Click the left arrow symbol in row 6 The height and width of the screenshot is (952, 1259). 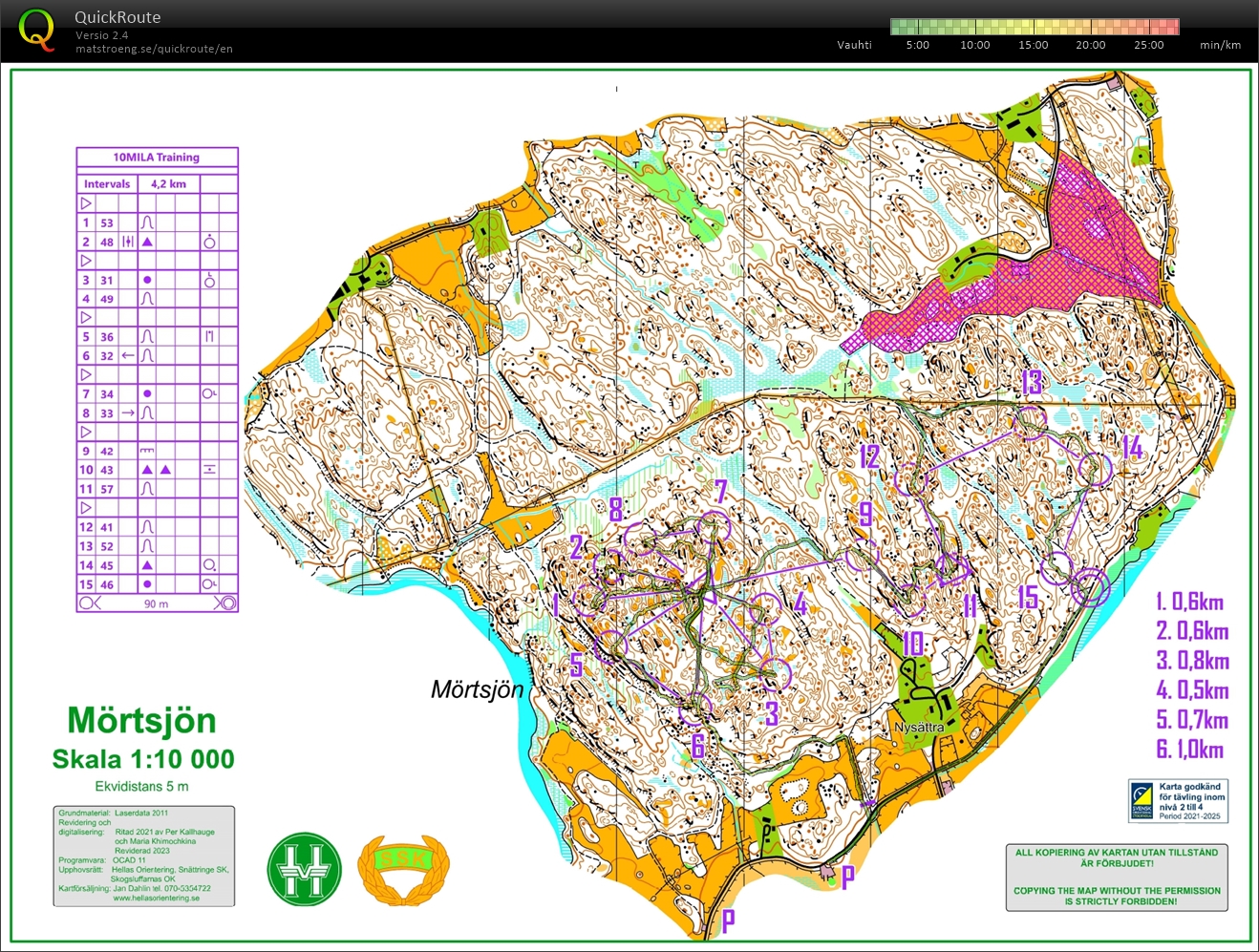[x=128, y=355]
